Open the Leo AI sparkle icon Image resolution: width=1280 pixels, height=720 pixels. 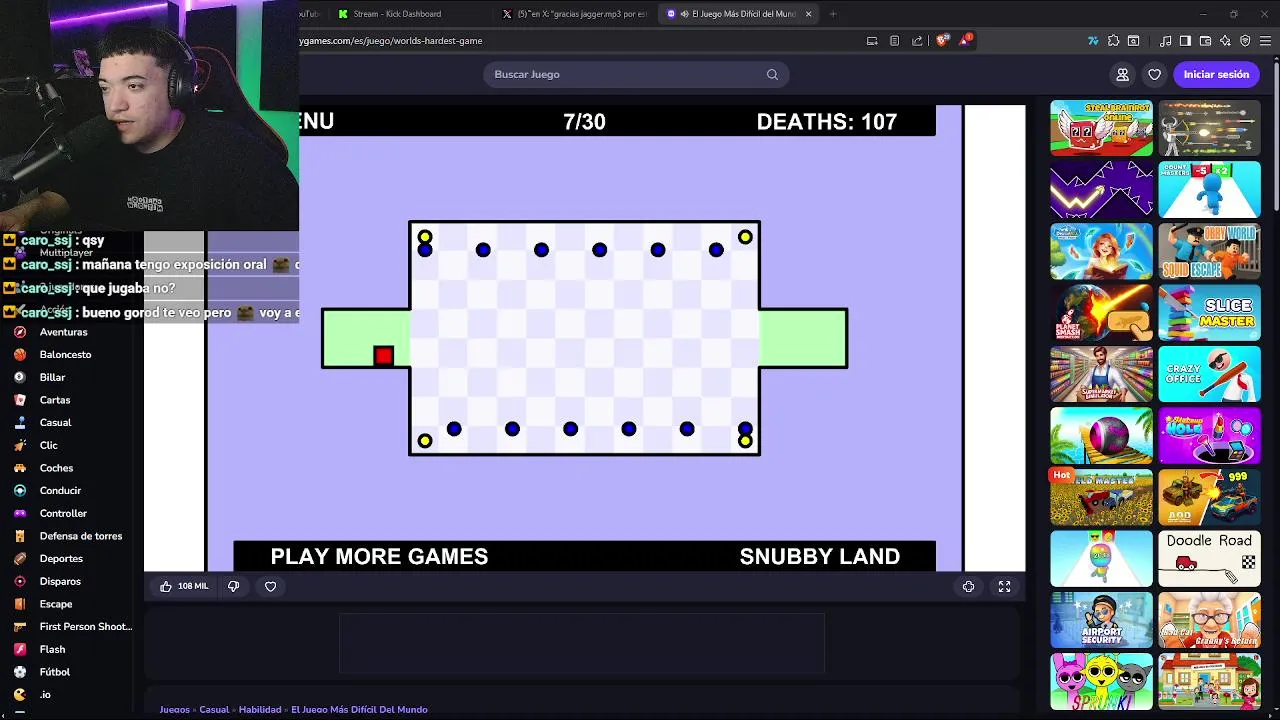1226,41
